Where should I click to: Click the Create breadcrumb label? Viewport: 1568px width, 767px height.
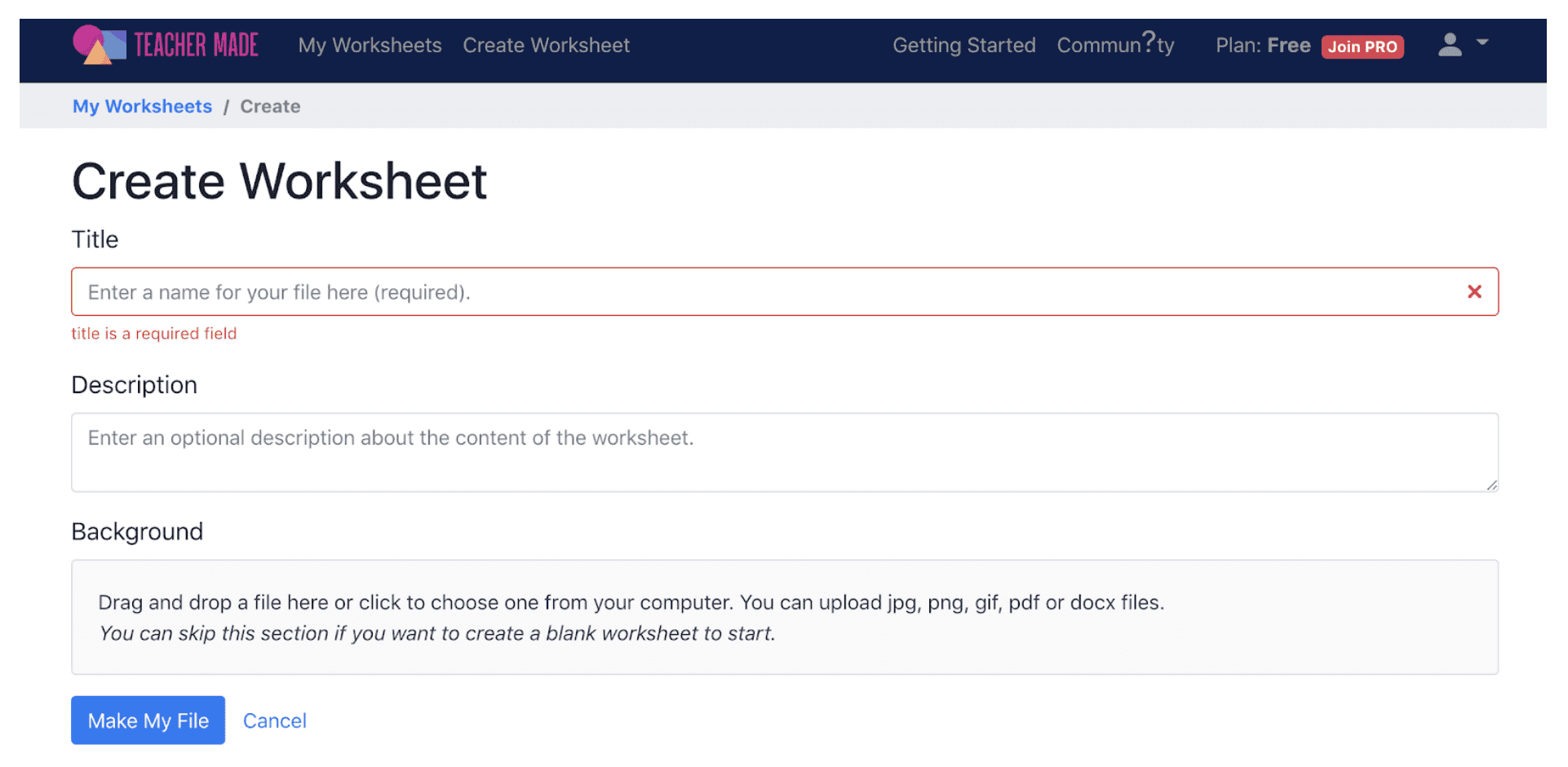pos(270,106)
